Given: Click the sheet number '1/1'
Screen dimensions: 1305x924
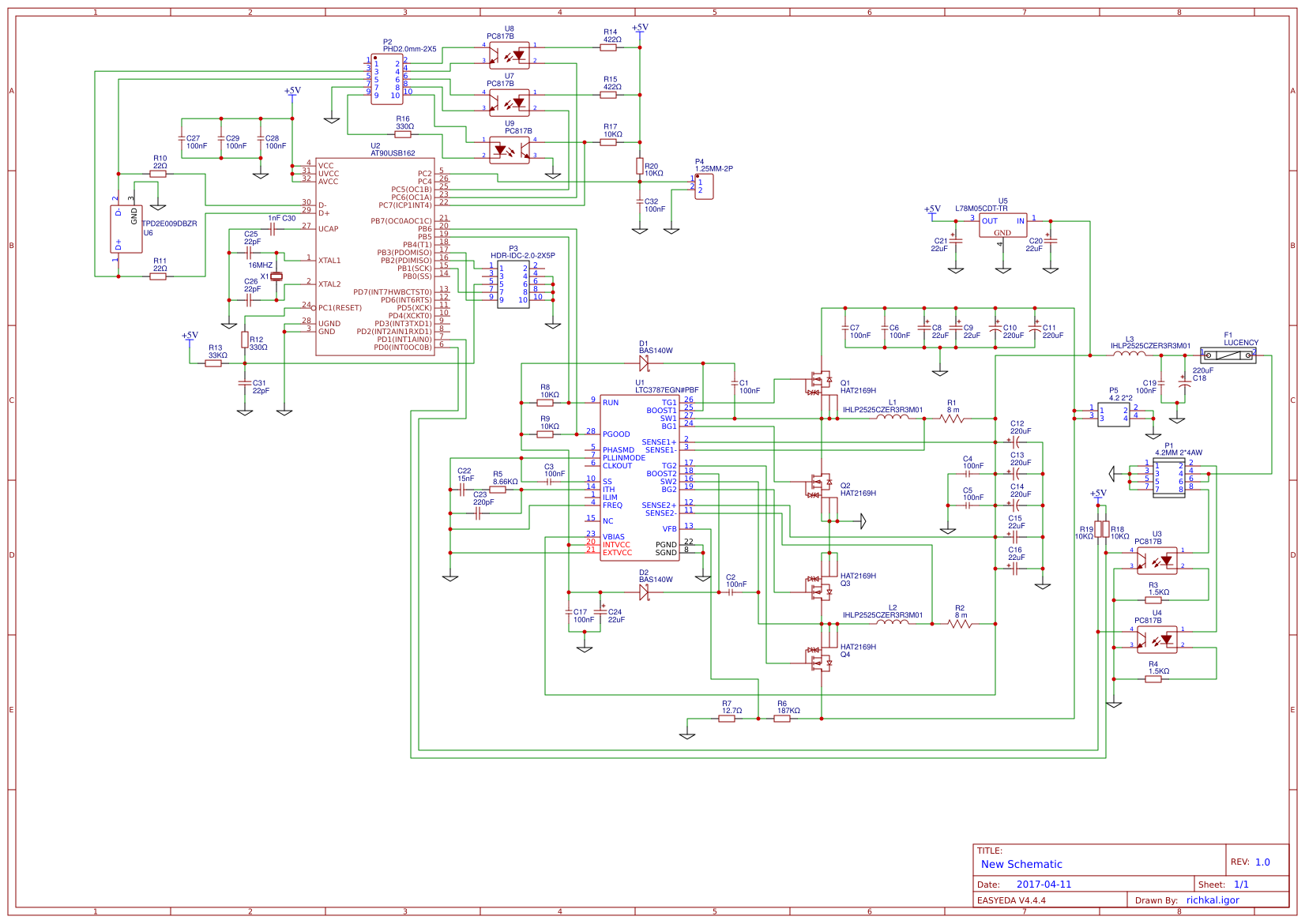Looking at the screenshot, I should [x=1241, y=885].
